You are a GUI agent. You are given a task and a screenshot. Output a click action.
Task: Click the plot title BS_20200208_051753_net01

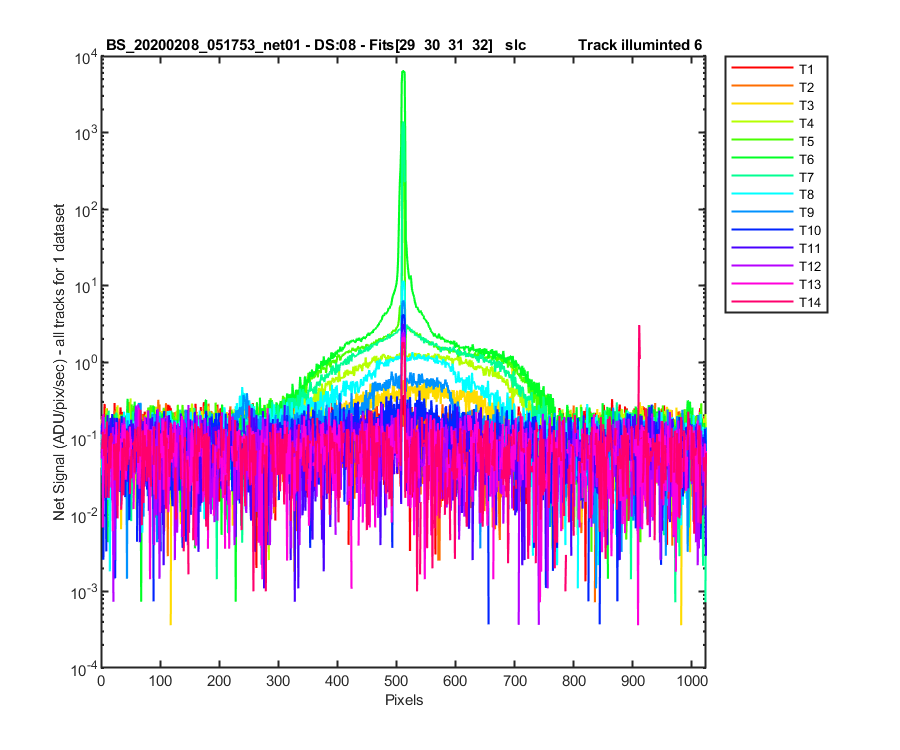point(203,45)
